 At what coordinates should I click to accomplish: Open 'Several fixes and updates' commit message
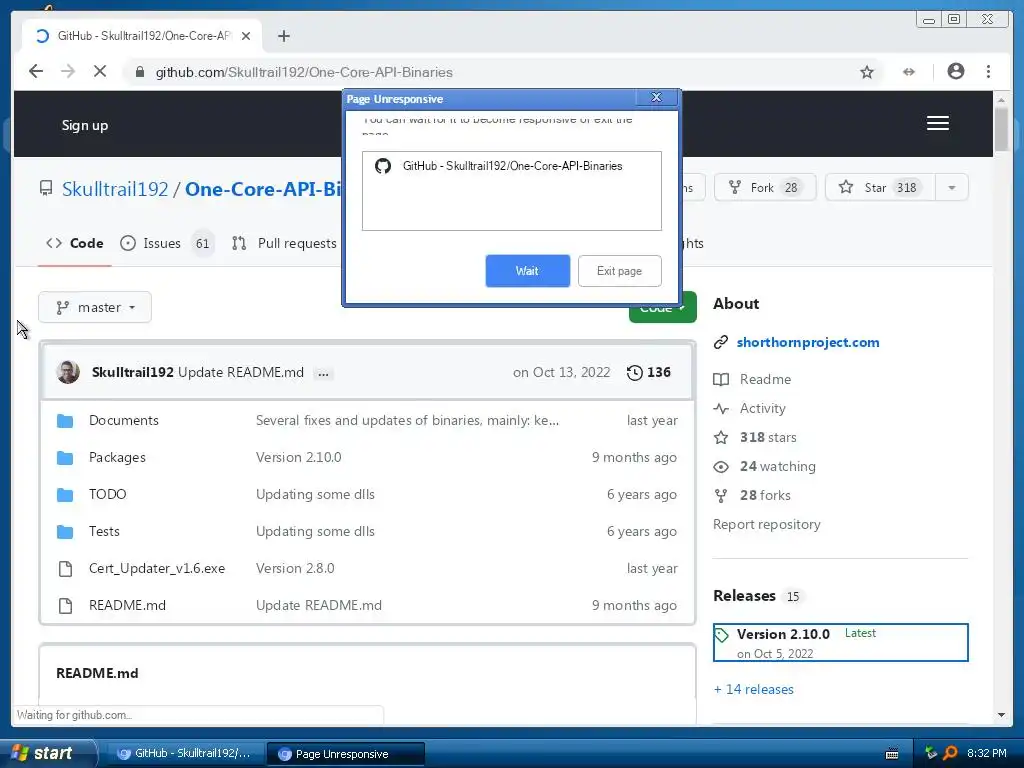408,421
